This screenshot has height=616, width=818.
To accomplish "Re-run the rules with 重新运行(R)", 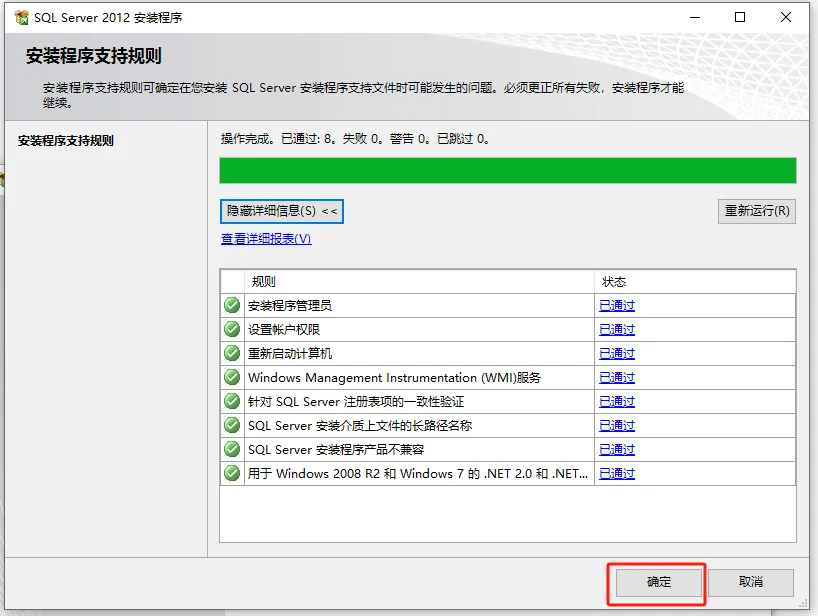I will pos(756,211).
